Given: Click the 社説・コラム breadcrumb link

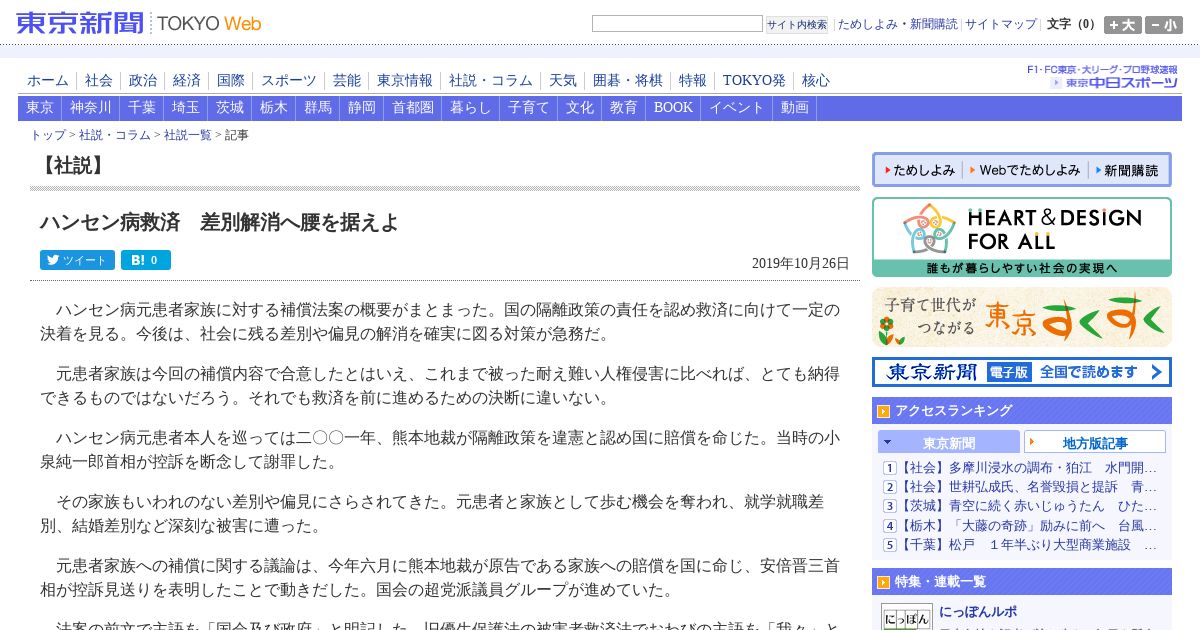Looking at the screenshot, I should (115, 135).
